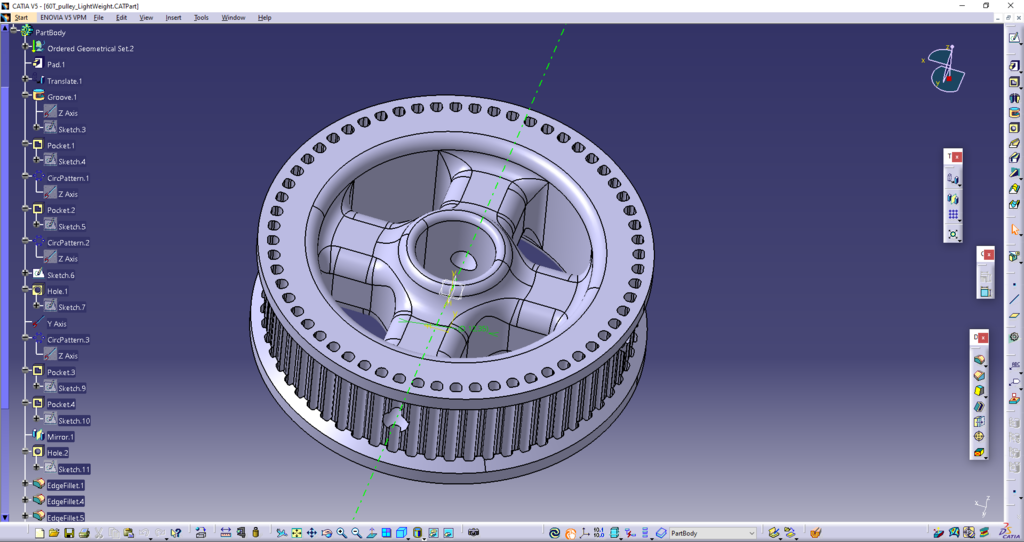Expand the Ordered Geometrical Set.2 node
Screen dimensions: 1024x542
25,47
